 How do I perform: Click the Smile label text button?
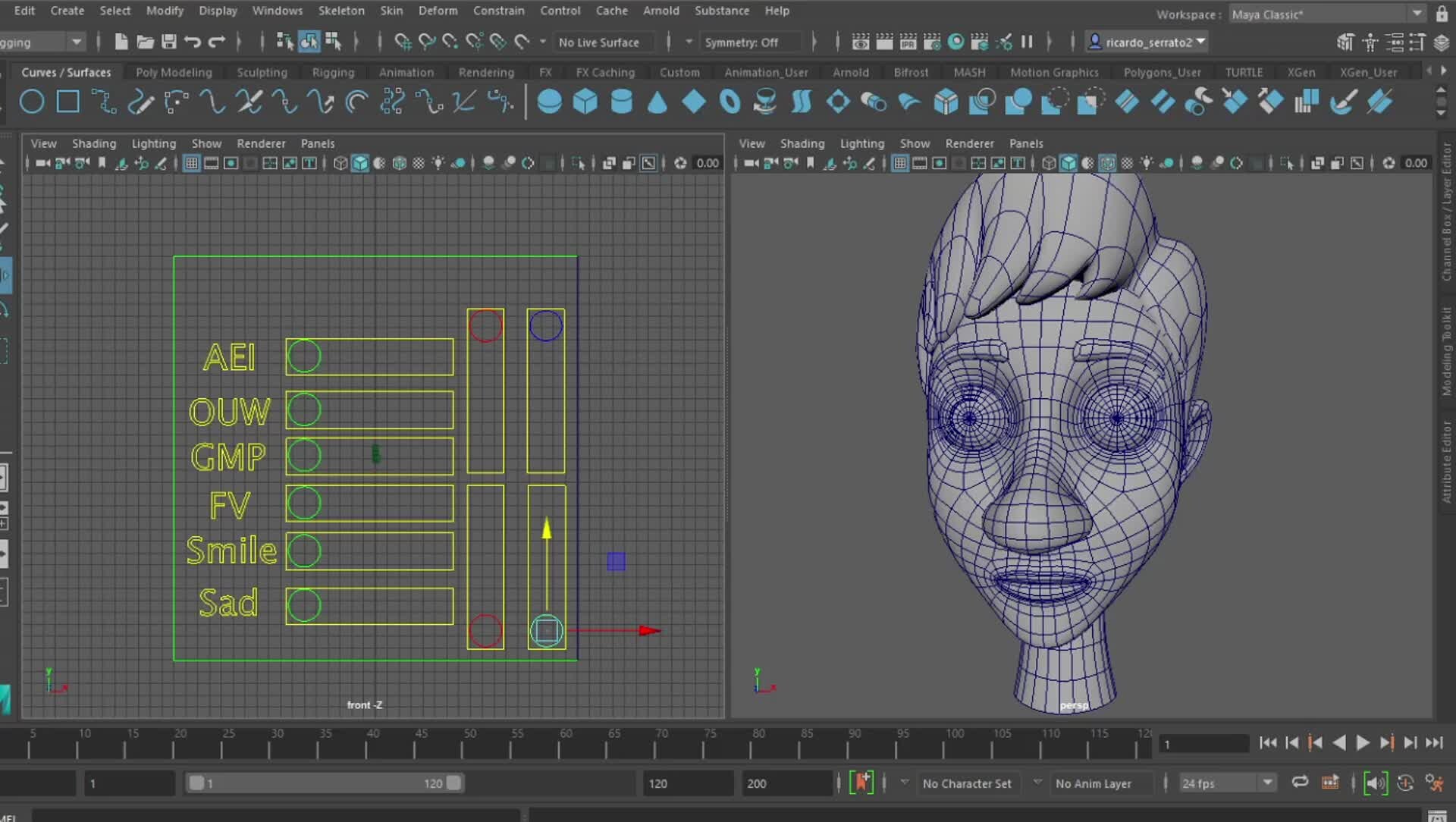point(229,551)
